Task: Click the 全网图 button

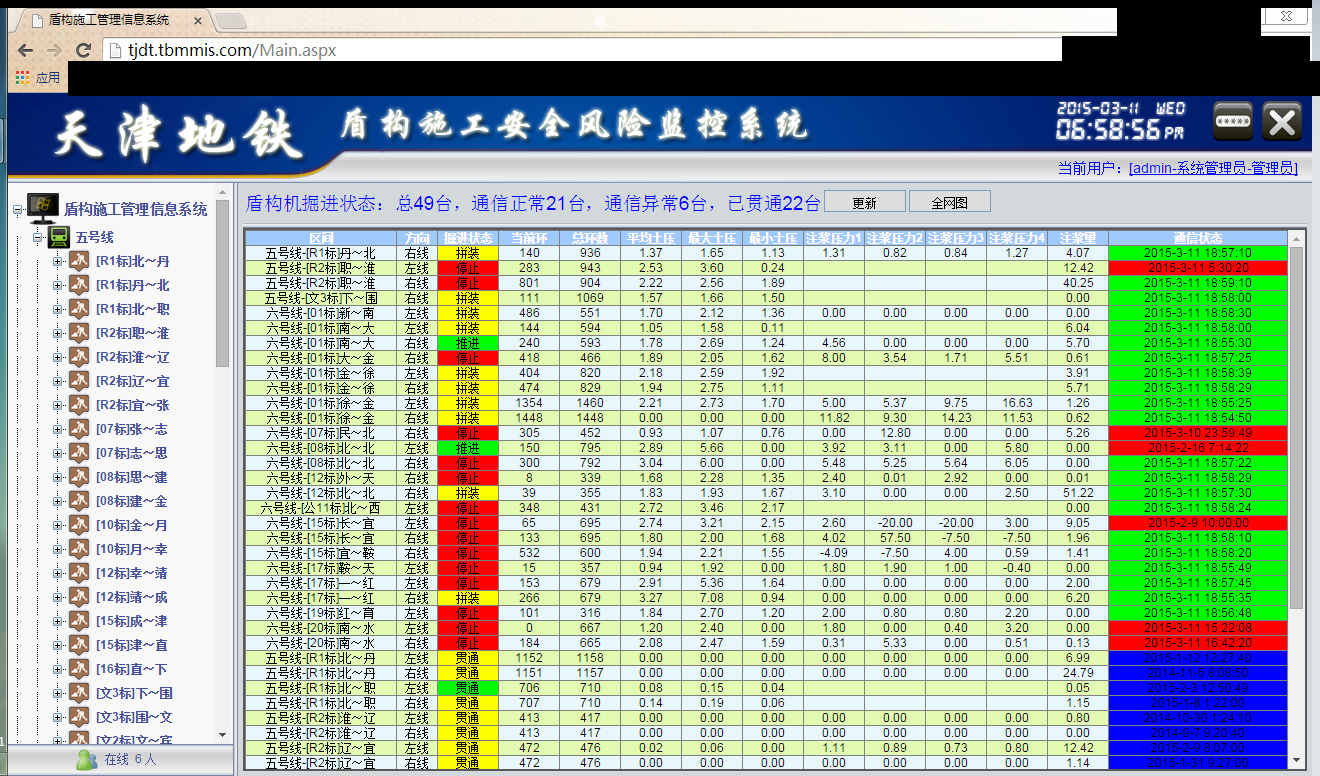Action: (x=949, y=202)
